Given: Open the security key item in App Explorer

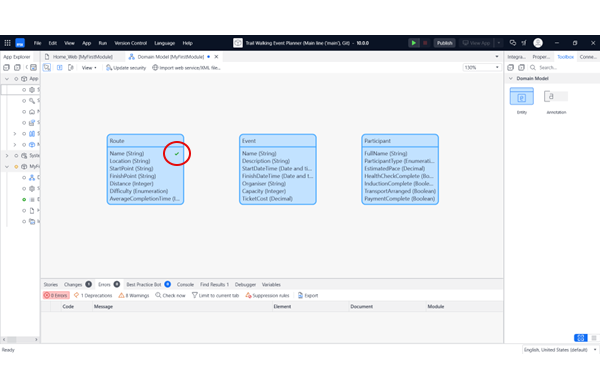Looking at the screenshot, I should point(32,101).
